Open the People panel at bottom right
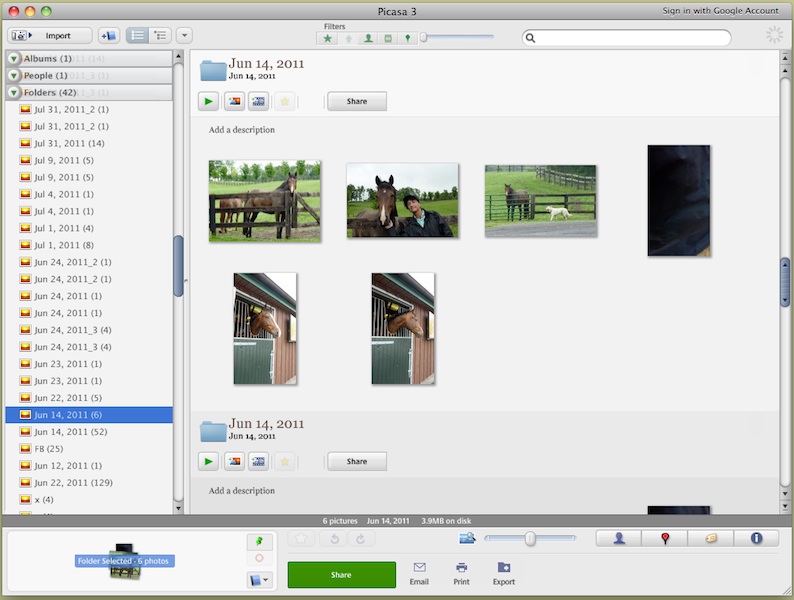794x600 pixels. coord(619,539)
